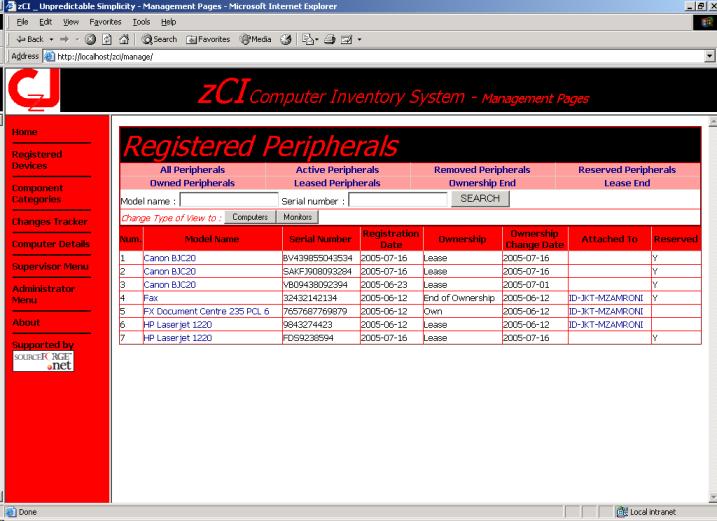
Task: Open the View menu
Action: (x=71, y=22)
